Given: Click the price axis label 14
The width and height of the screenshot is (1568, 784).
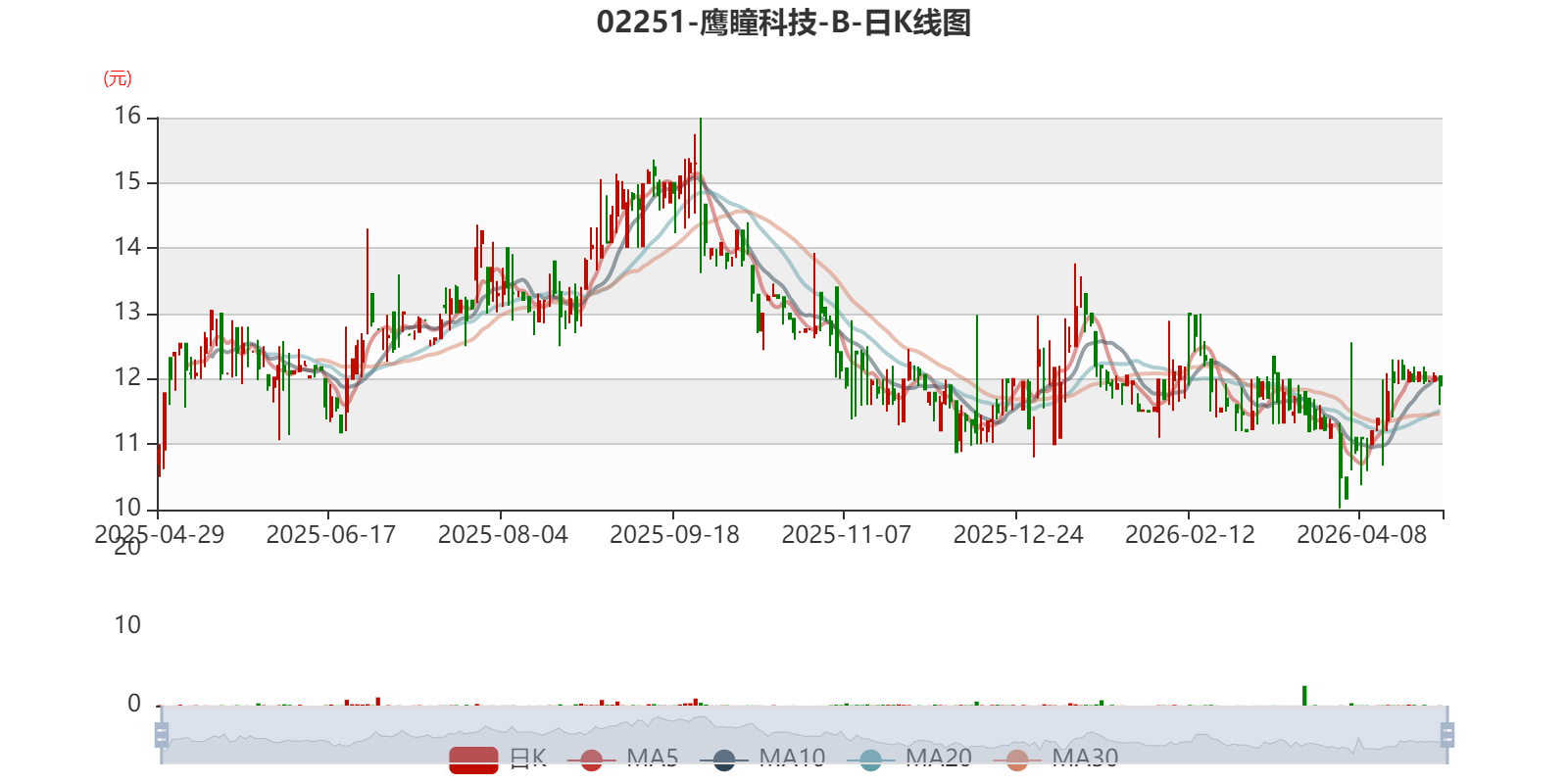Looking at the screenshot, I should 127,247.
